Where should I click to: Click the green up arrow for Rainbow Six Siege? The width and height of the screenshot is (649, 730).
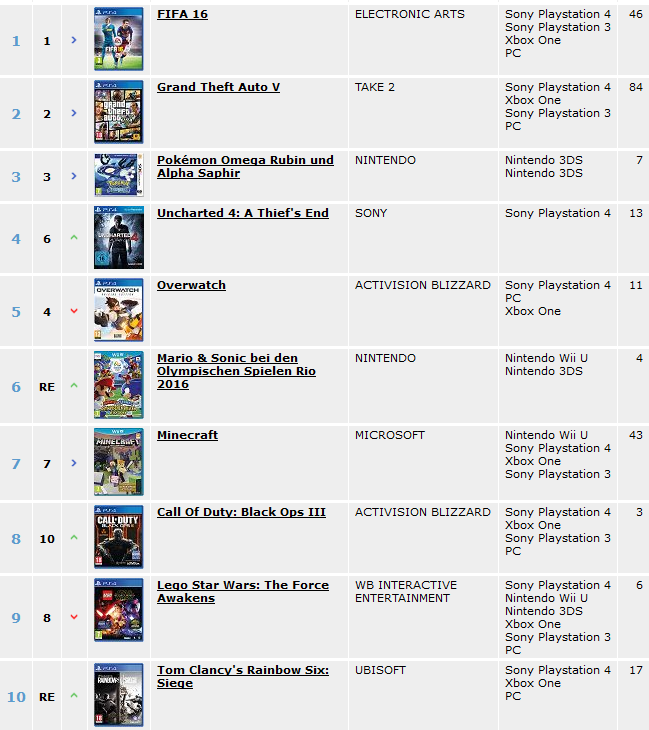74,696
